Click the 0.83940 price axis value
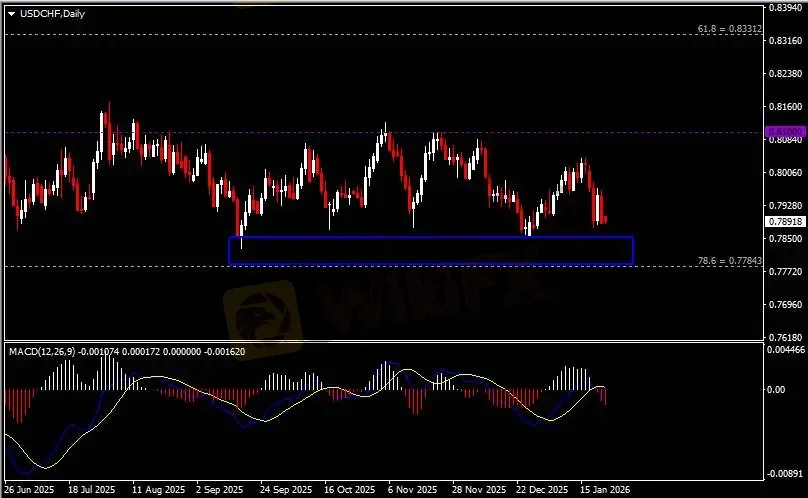This screenshot has width=808, height=498. tap(783, 8)
